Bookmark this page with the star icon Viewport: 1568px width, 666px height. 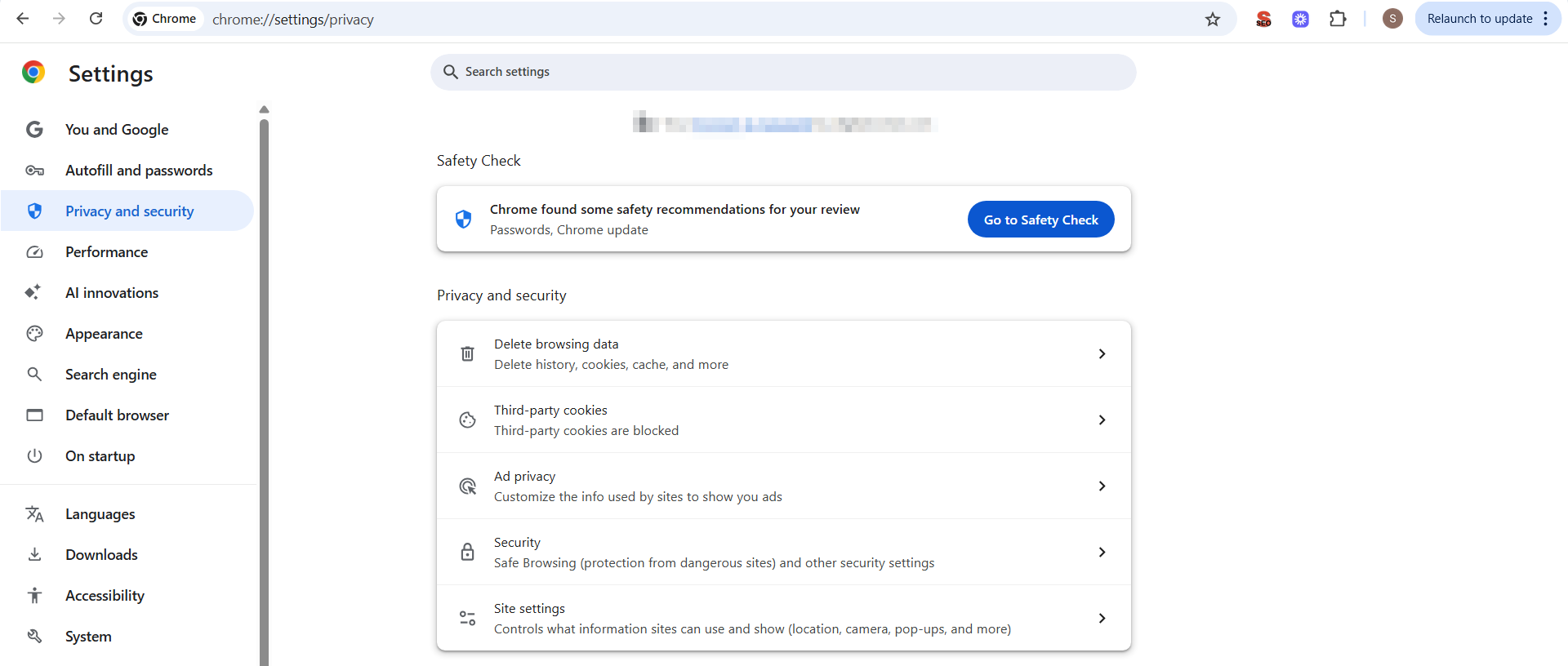(1213, 19)
